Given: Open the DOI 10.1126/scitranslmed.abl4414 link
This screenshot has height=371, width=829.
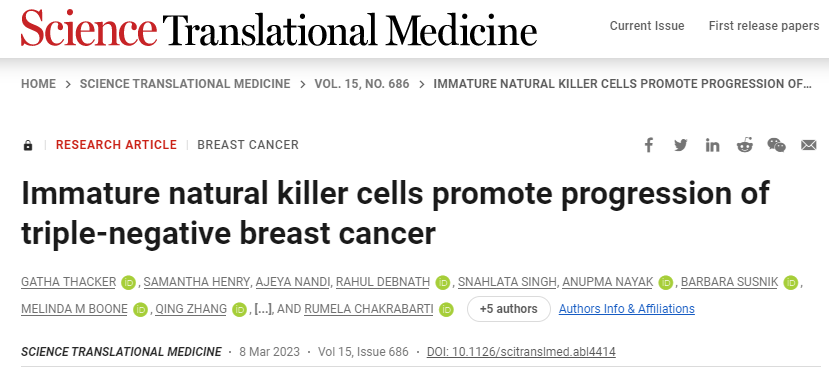Looking at the screenshot, I should 521,351.
